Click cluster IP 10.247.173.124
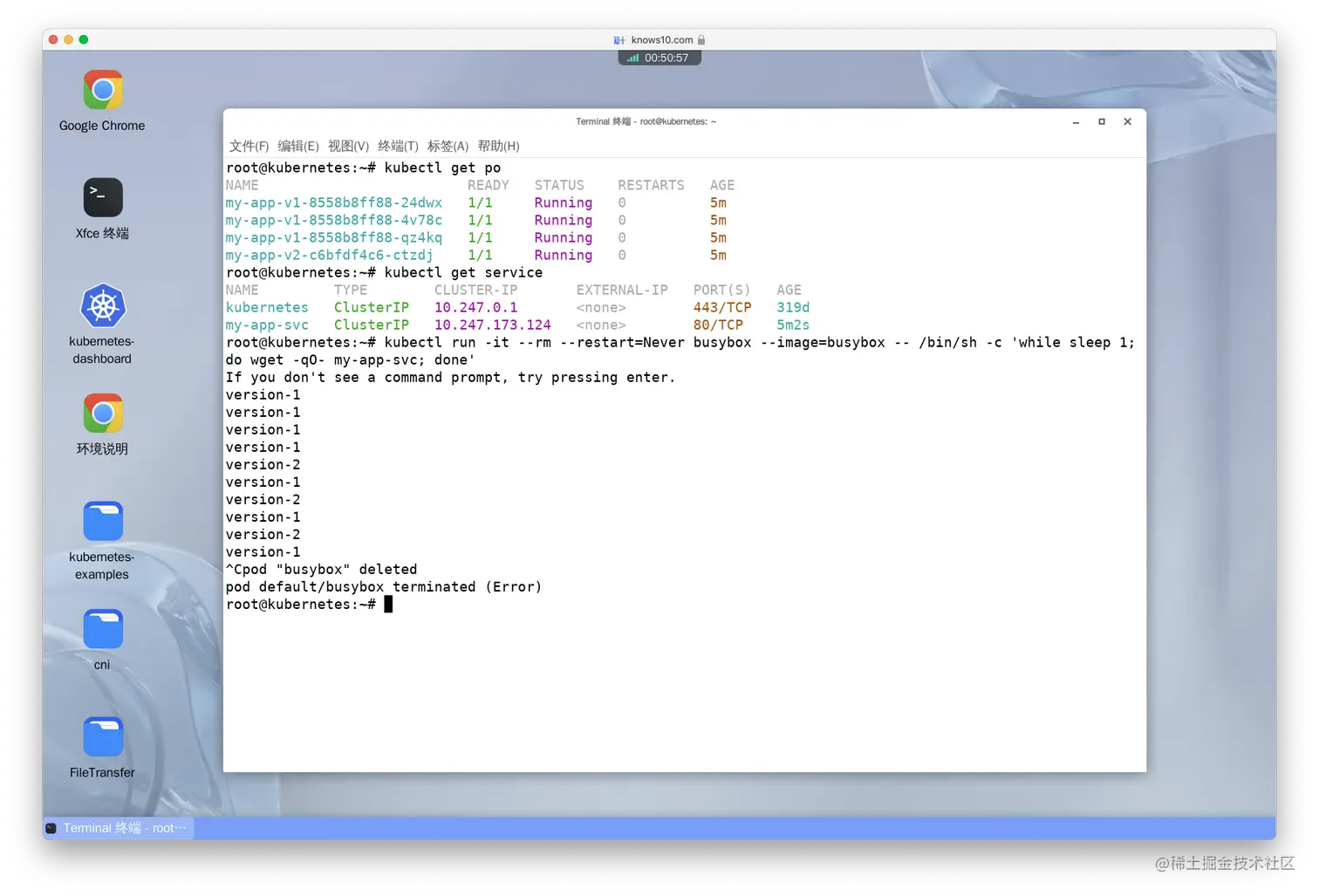Viewport: 1319px width, 896px height. [493, 325]
